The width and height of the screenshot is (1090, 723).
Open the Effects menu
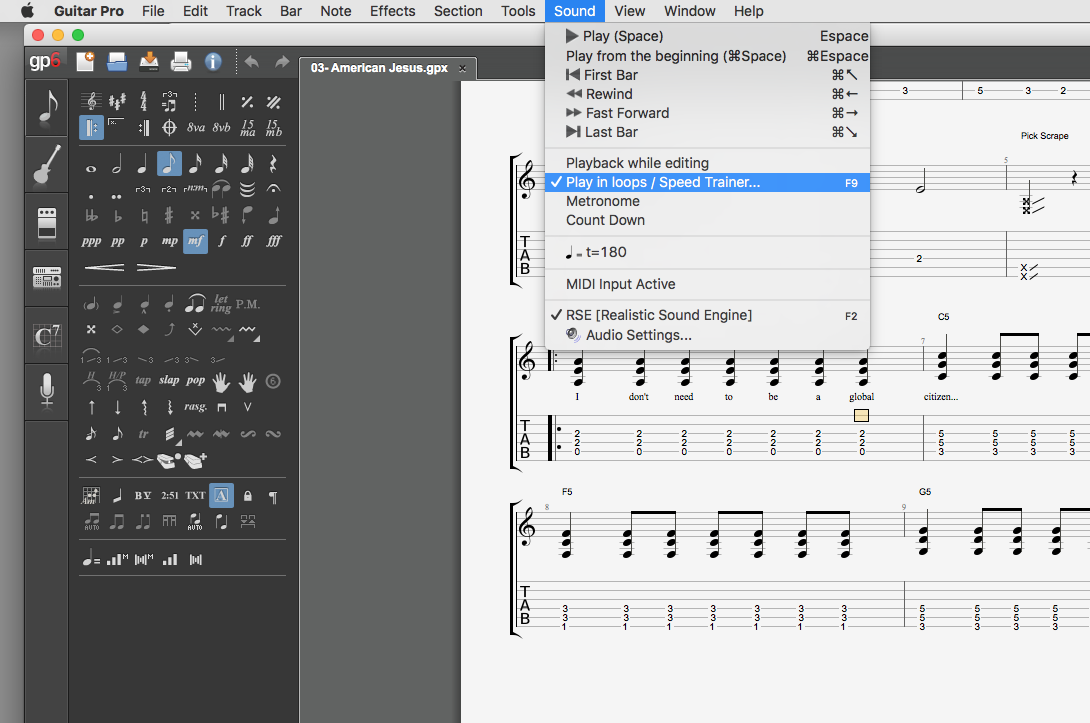coord(392,11)
